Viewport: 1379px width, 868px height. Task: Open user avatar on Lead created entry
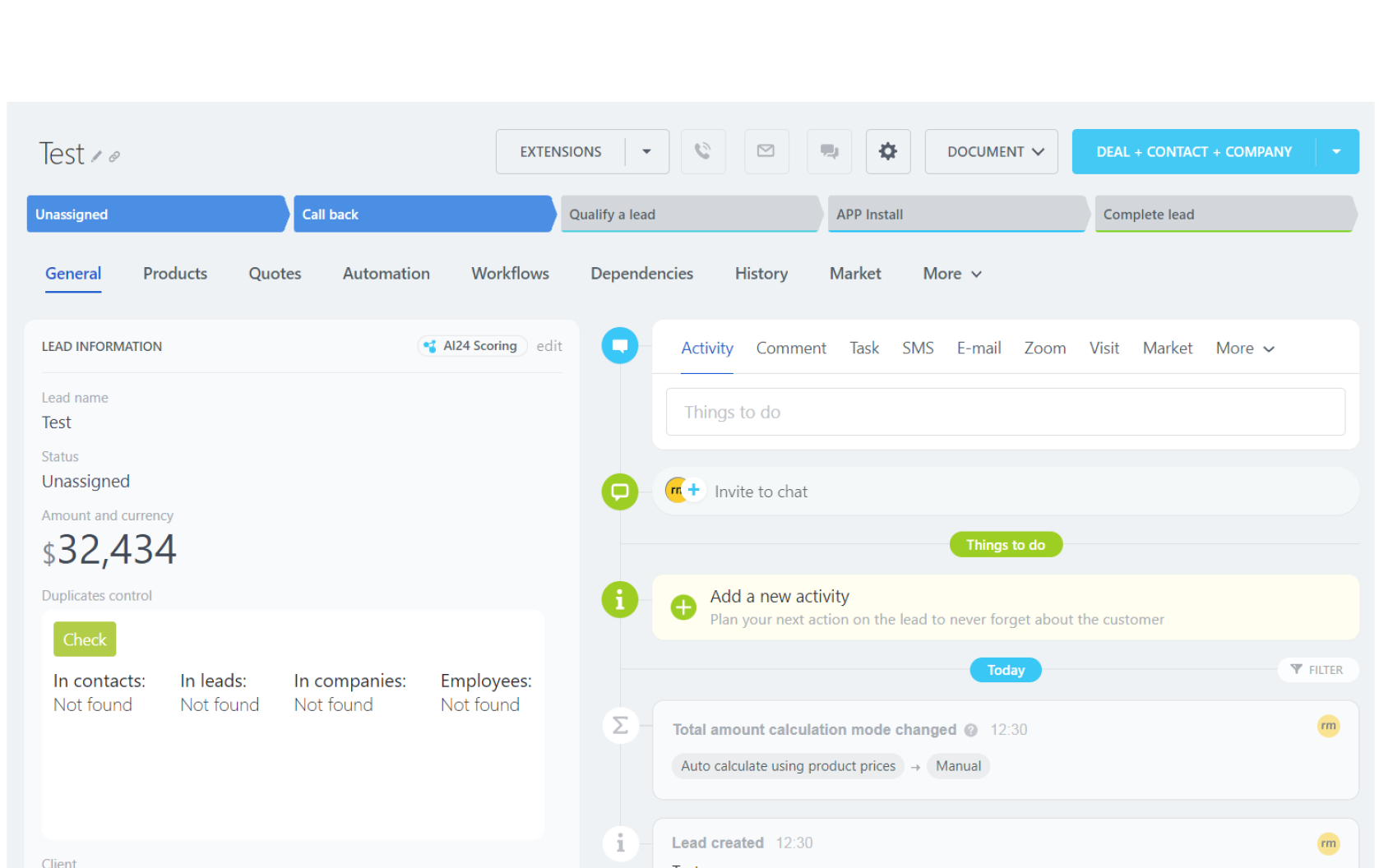(1328, 843)
